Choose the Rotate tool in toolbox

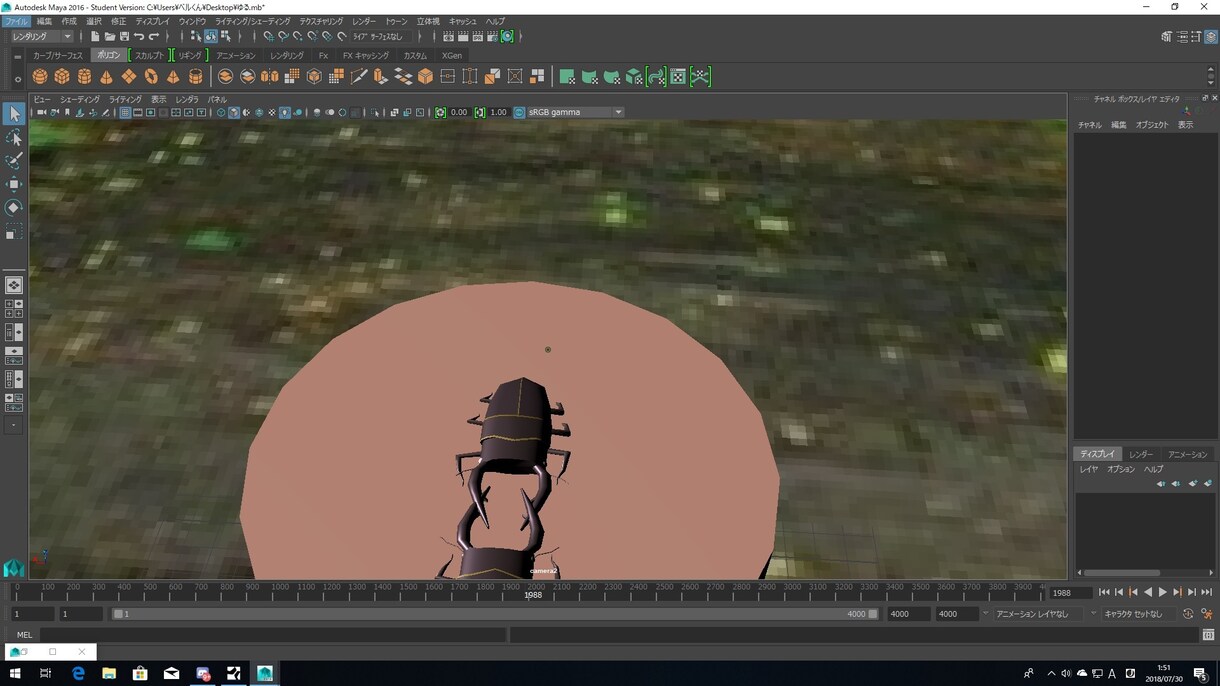(x=14, y=208)
